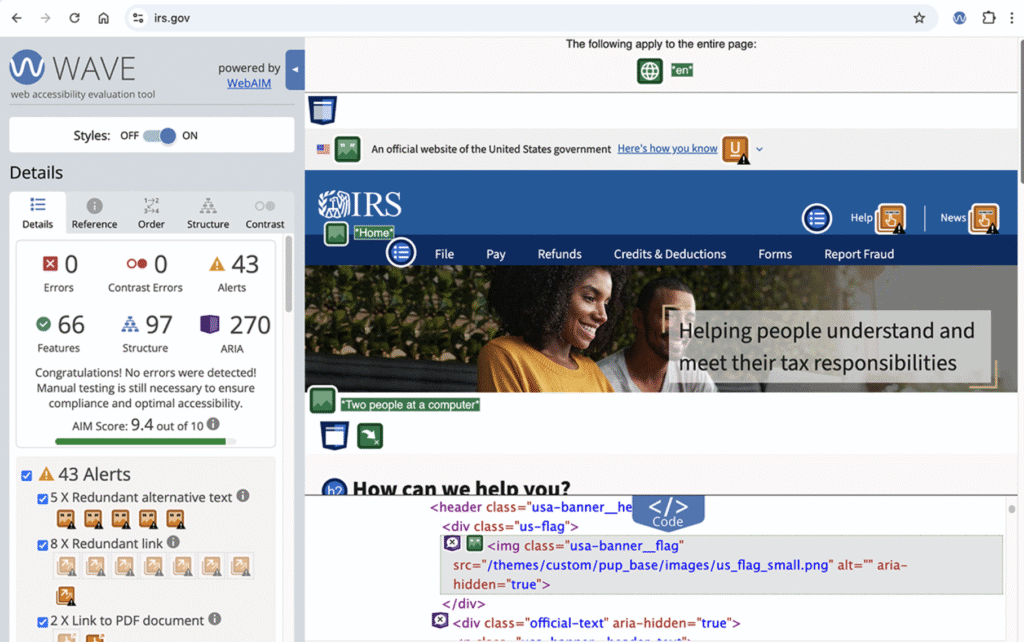
Task: Uncheck the 43 Alerts checkbox
Action: click(x=27, y=476)
